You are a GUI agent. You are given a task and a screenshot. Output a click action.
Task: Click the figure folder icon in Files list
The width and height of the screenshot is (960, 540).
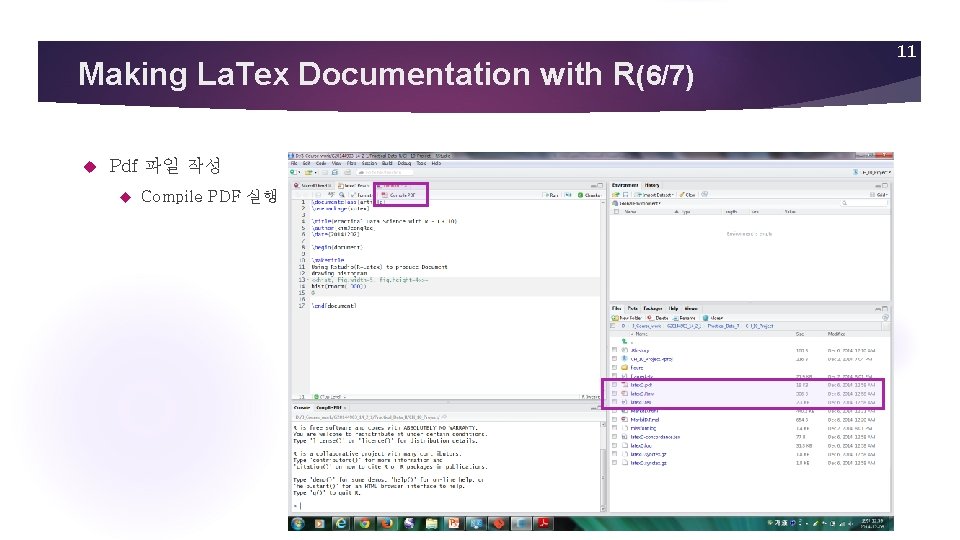pos(625,367)
